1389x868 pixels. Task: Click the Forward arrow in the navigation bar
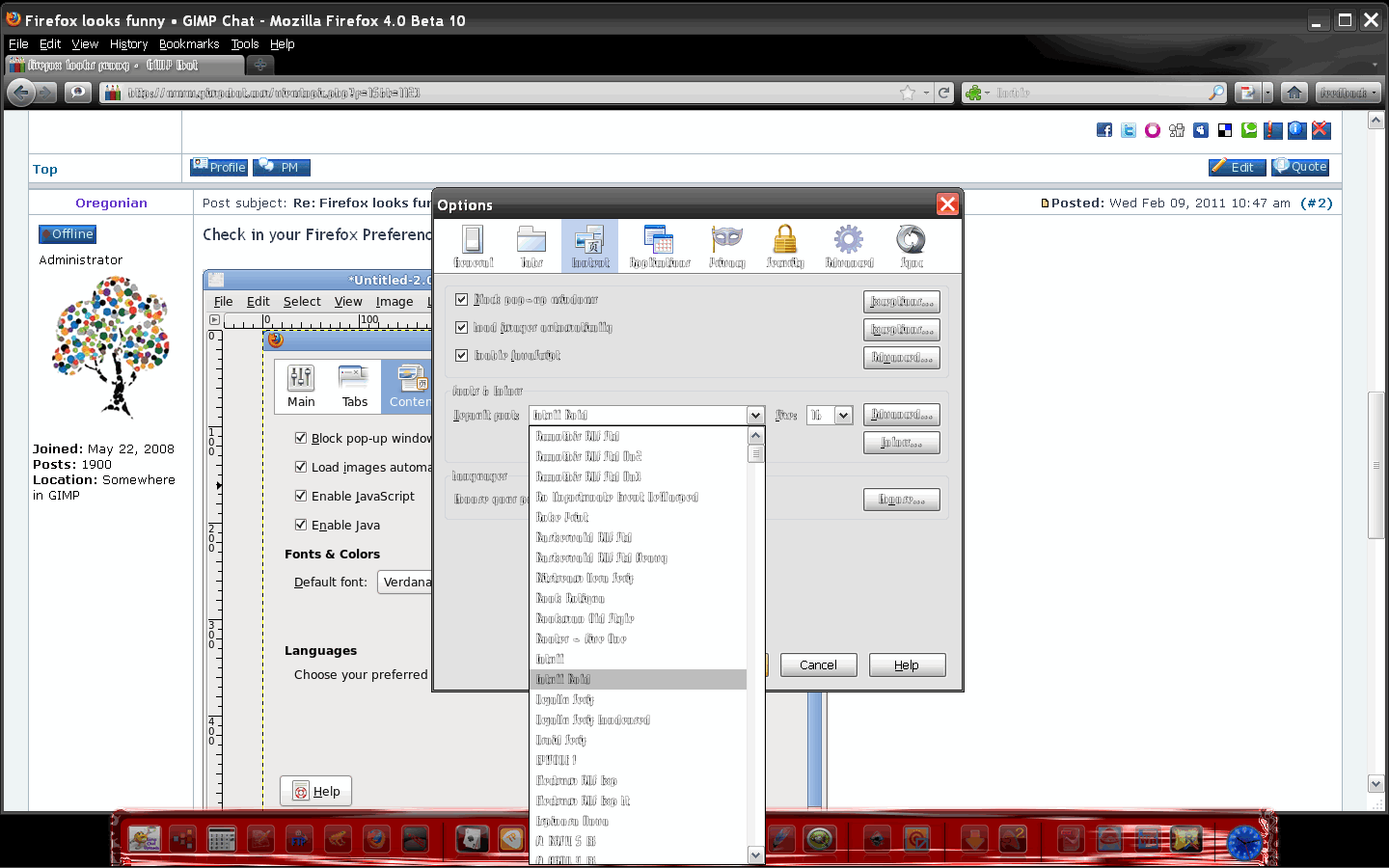46,93
